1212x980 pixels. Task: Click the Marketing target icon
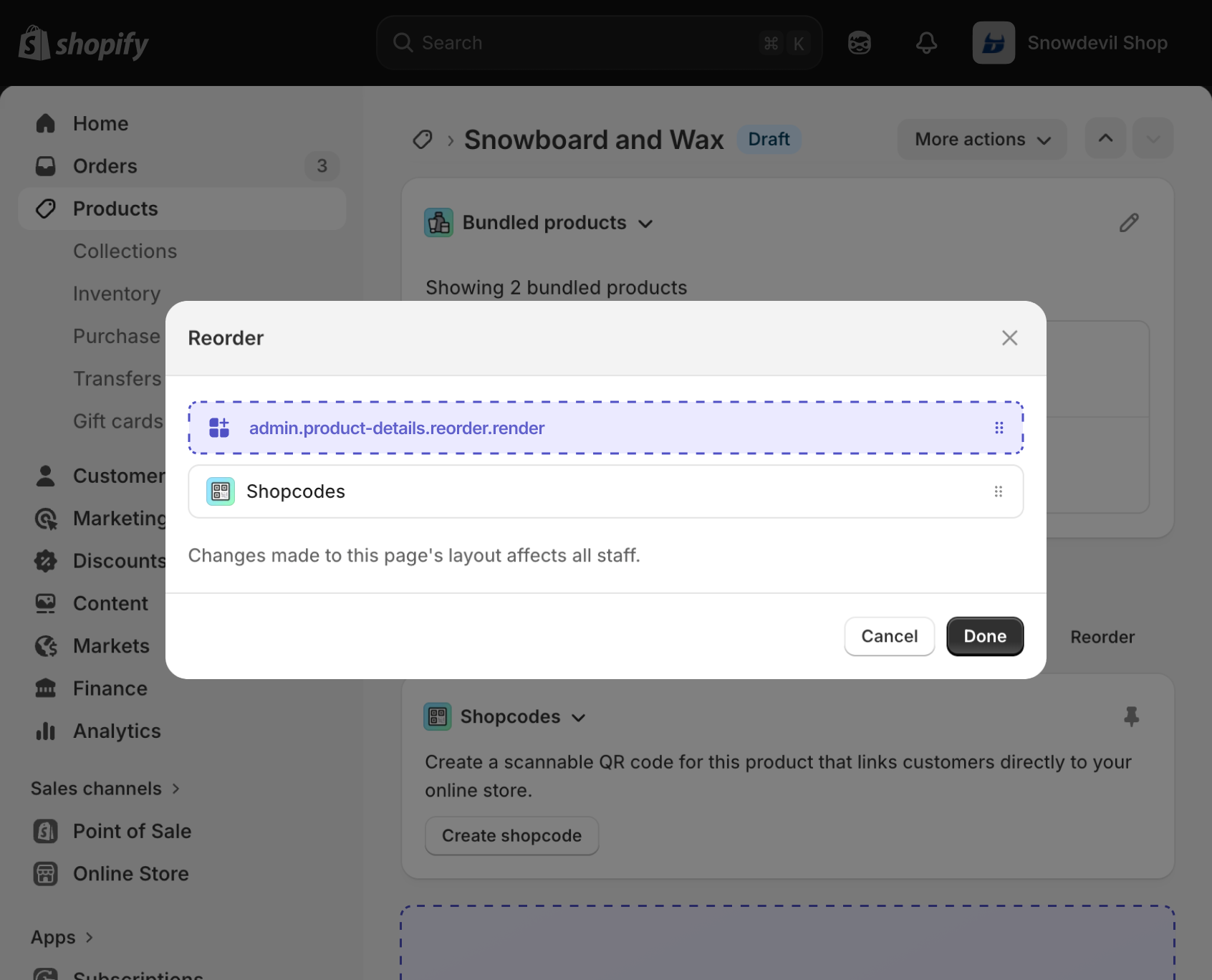pos(46,519)
